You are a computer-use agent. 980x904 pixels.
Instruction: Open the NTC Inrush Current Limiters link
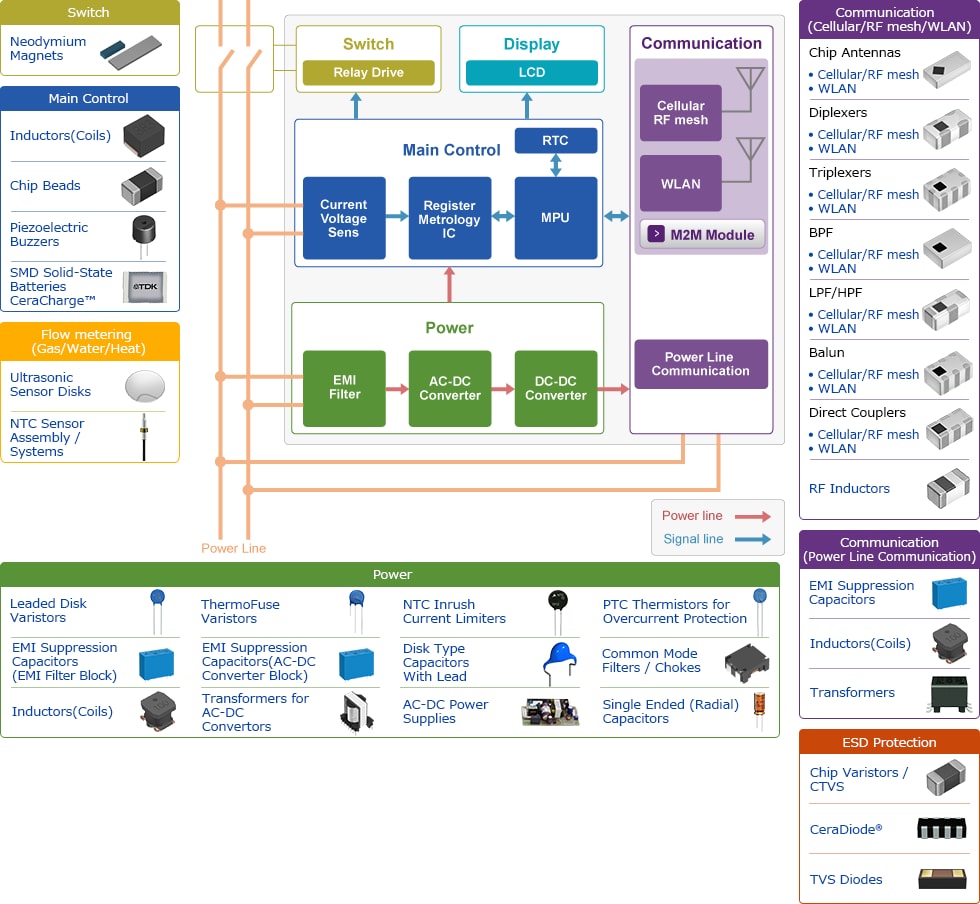click(x=454, y=611)
